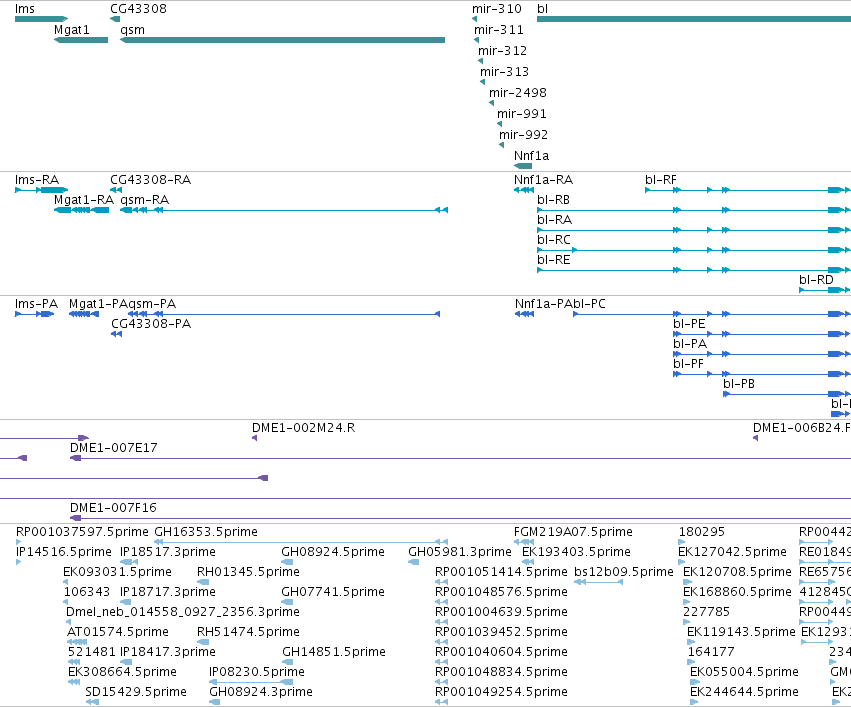The height and width of the screenshot is (707, 851).
Task: Click the DME1-007F16 clone label
Action: pyautogui.click(x=113, y=508)
